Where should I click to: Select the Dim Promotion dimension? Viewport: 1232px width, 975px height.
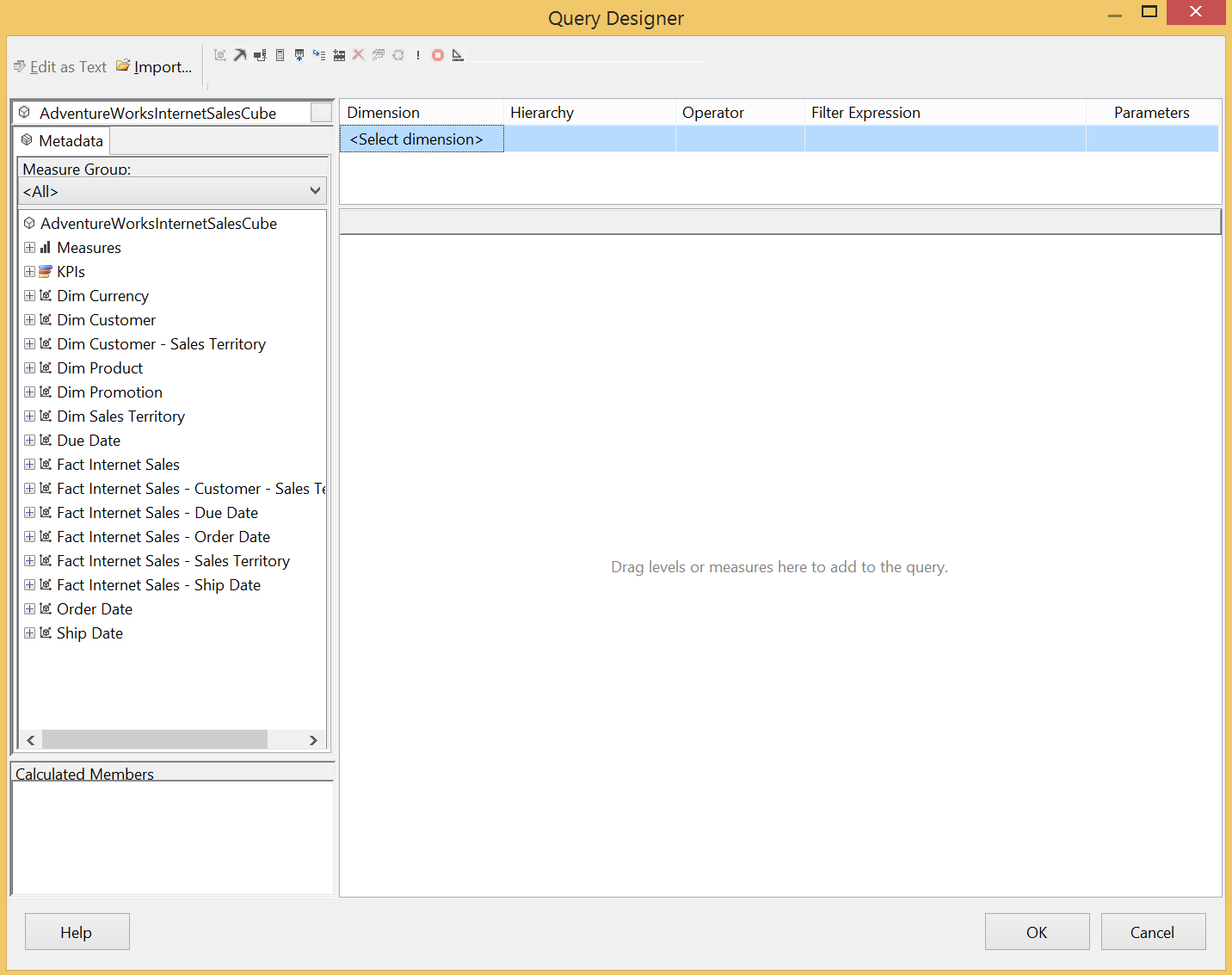tap(109, 392)
